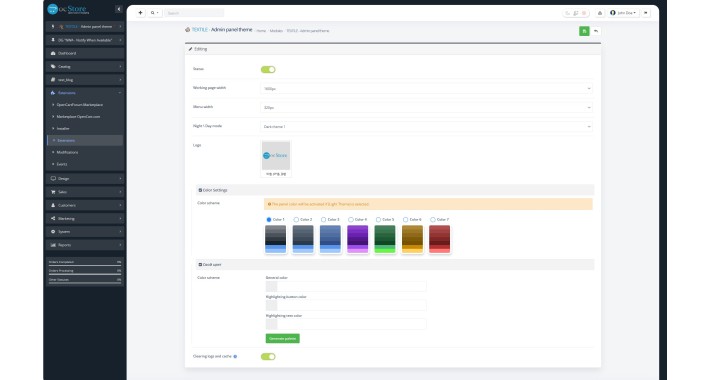Open the Night / Day mode dropdown
The height and width of the screenshot is (380, 710).
[427, 127]
